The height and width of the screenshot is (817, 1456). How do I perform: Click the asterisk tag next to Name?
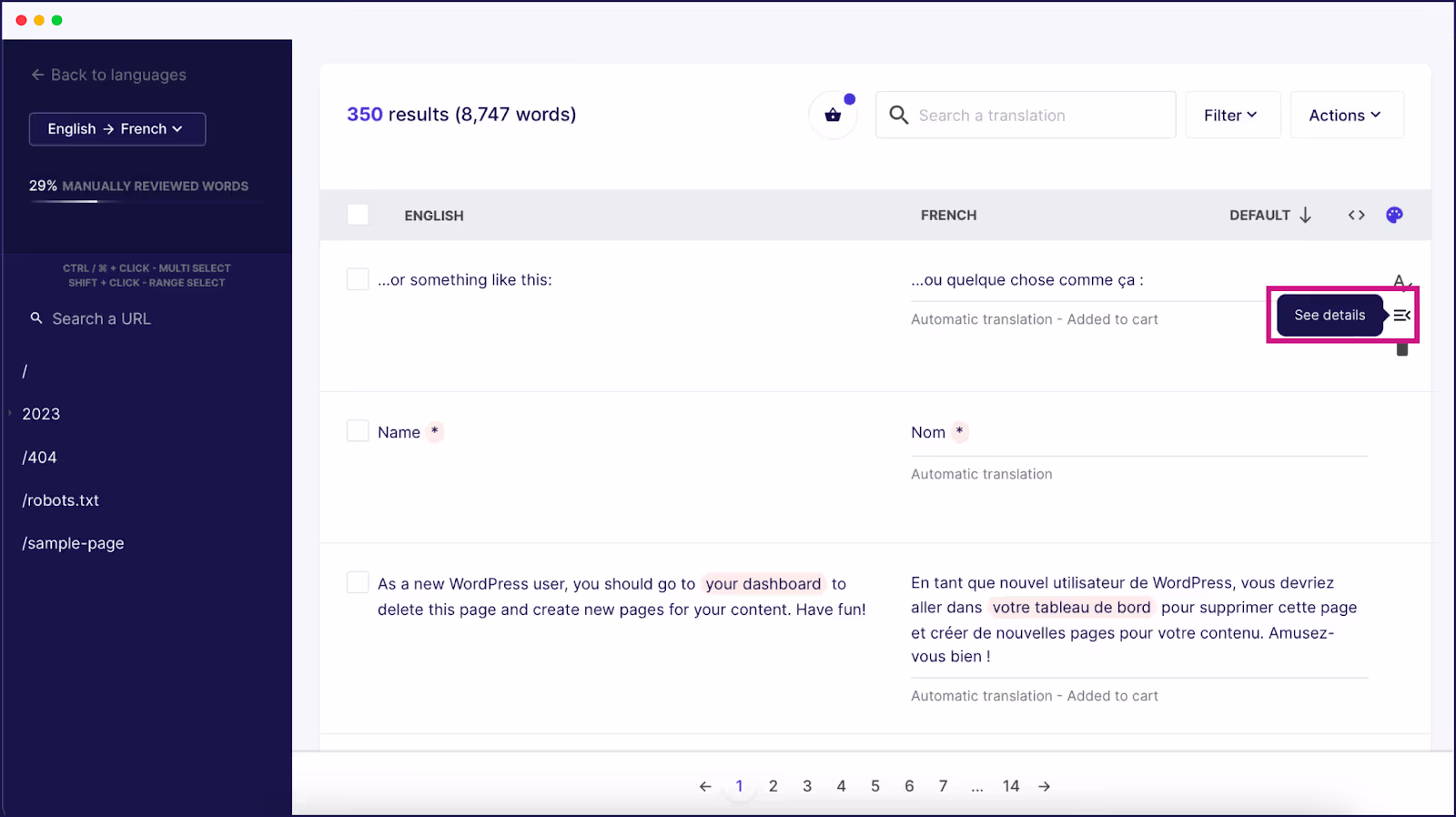click(435, 431)
